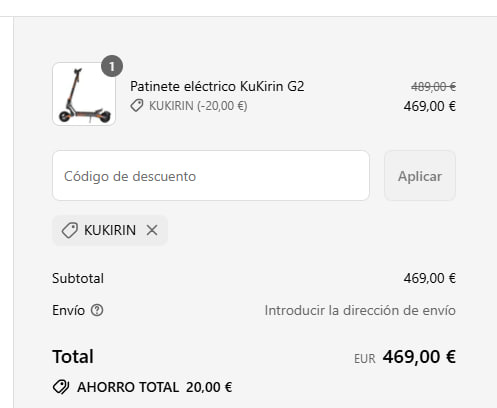Click the tag icon beside KUKIRIN (-20,00 €)
Viewport: 497px width, 408px height.
pos(137,106)
